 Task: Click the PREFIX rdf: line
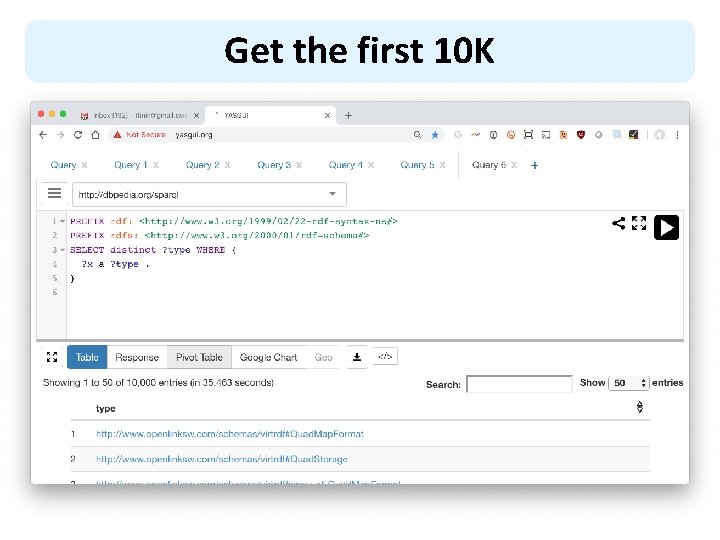coord(233,221)
